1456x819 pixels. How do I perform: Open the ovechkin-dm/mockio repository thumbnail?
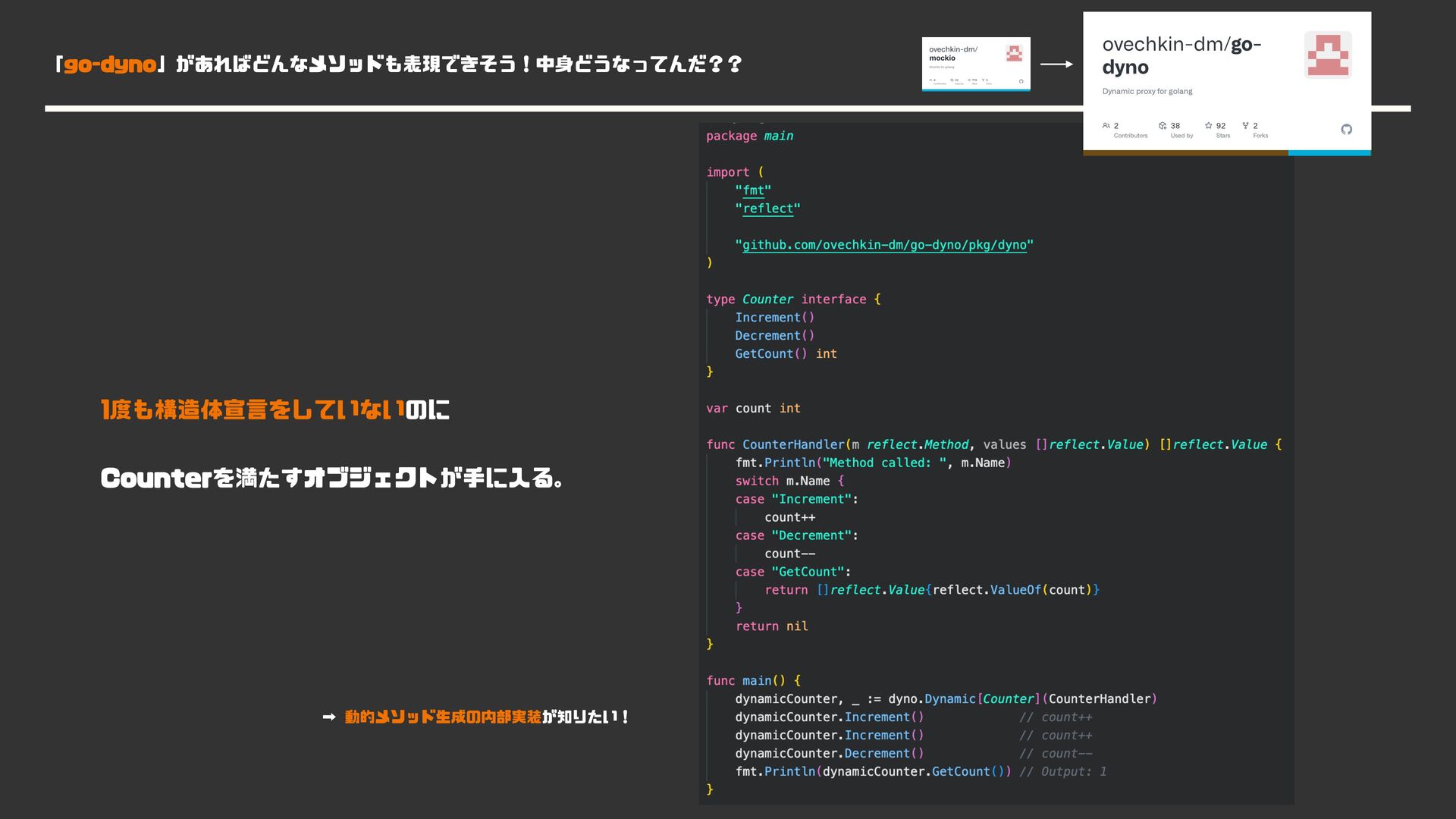click(975, 64)
